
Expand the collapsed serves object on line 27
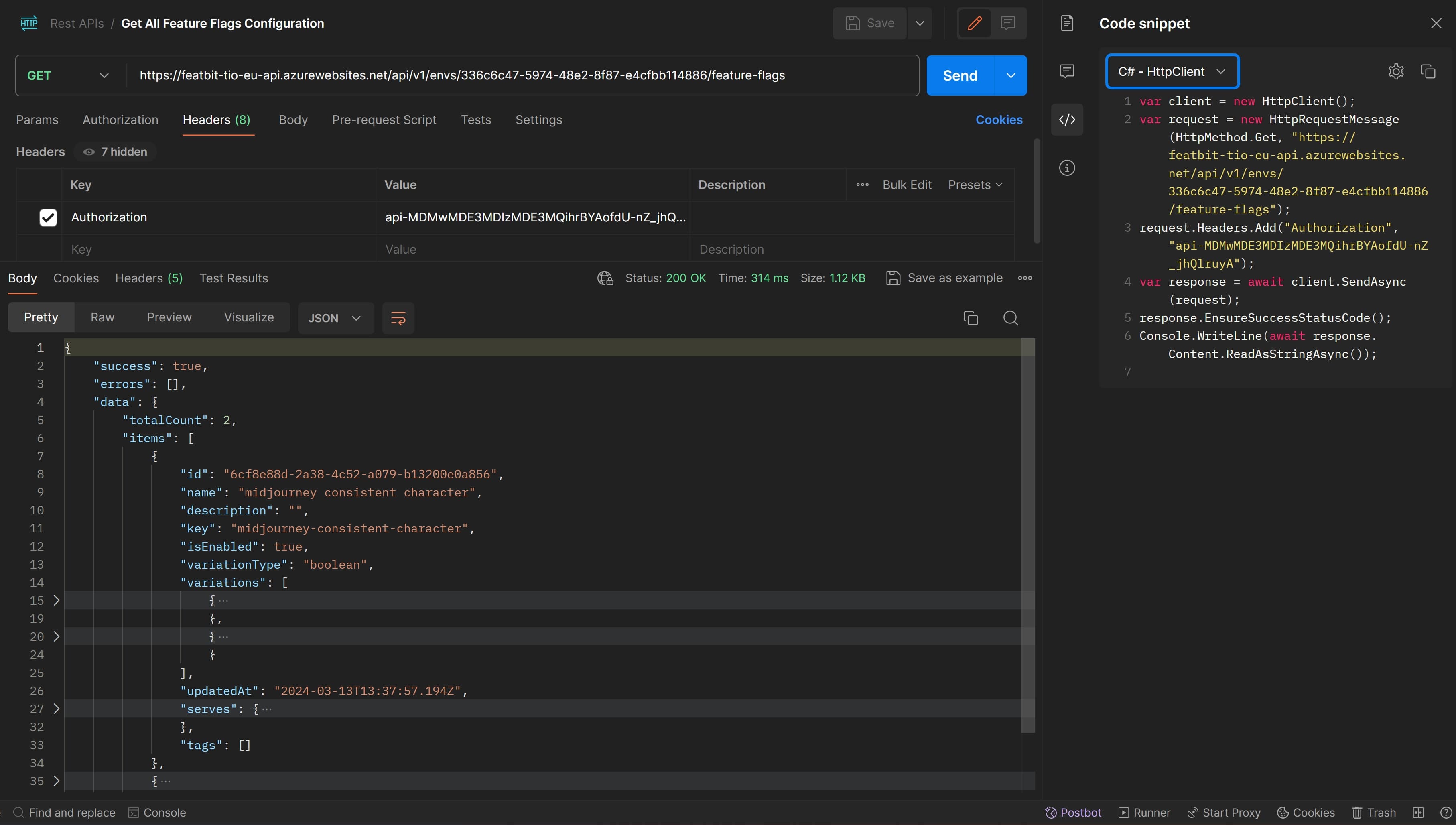point(56,708)
